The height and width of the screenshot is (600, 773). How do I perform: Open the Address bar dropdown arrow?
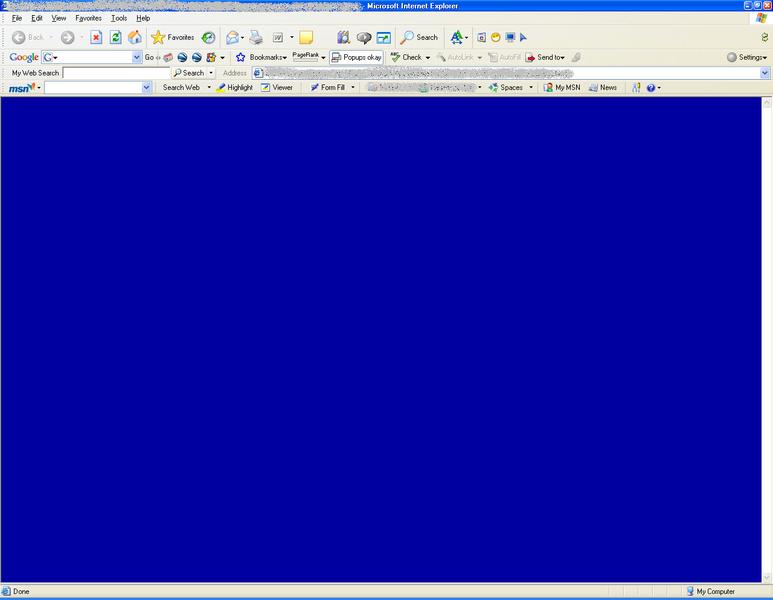tap(765, 73)
